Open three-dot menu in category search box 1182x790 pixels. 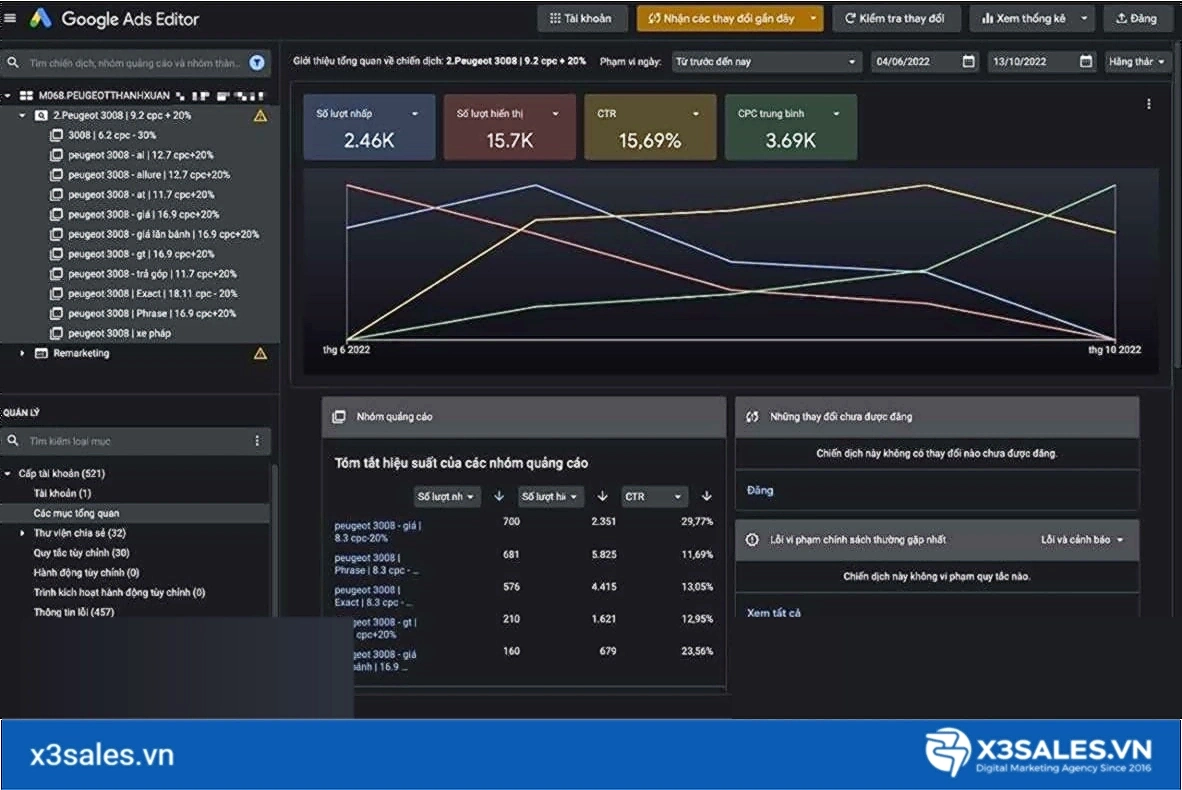(x=257, y=440)
